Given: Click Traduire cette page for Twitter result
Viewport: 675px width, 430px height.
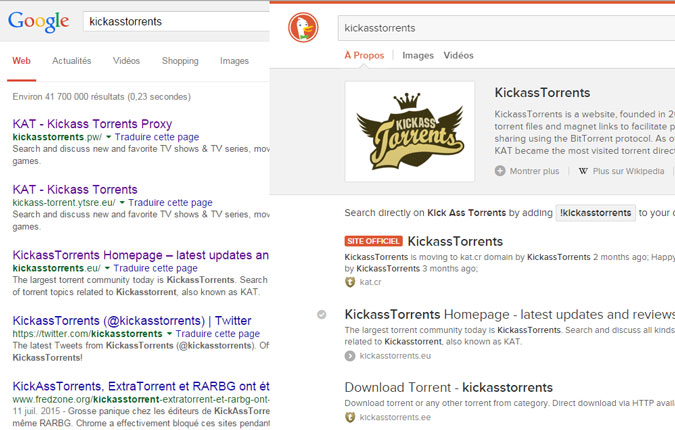Looking at the screenshot, I should point(218,334).
